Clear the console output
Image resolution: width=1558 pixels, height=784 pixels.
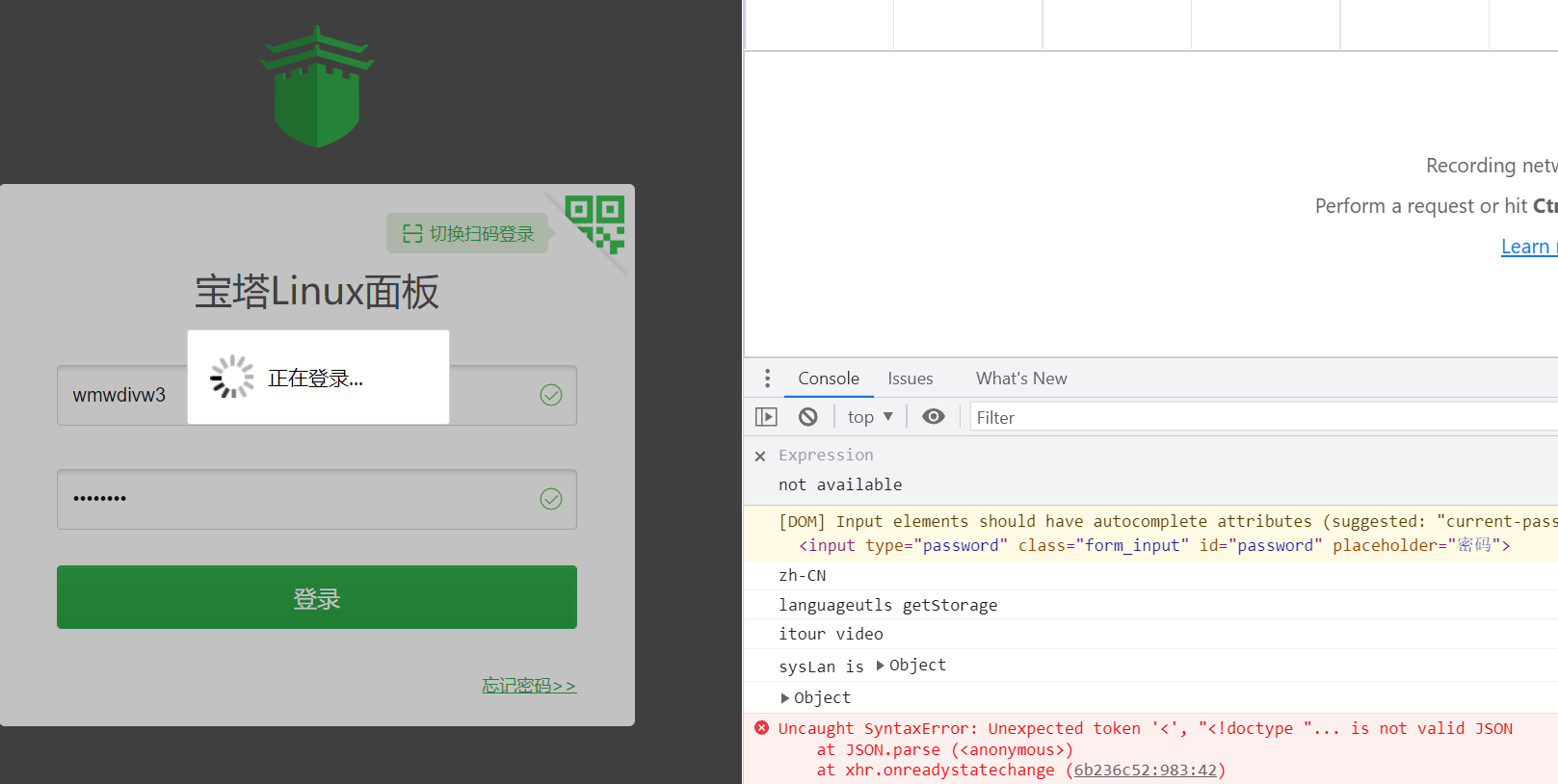[808, 417]
